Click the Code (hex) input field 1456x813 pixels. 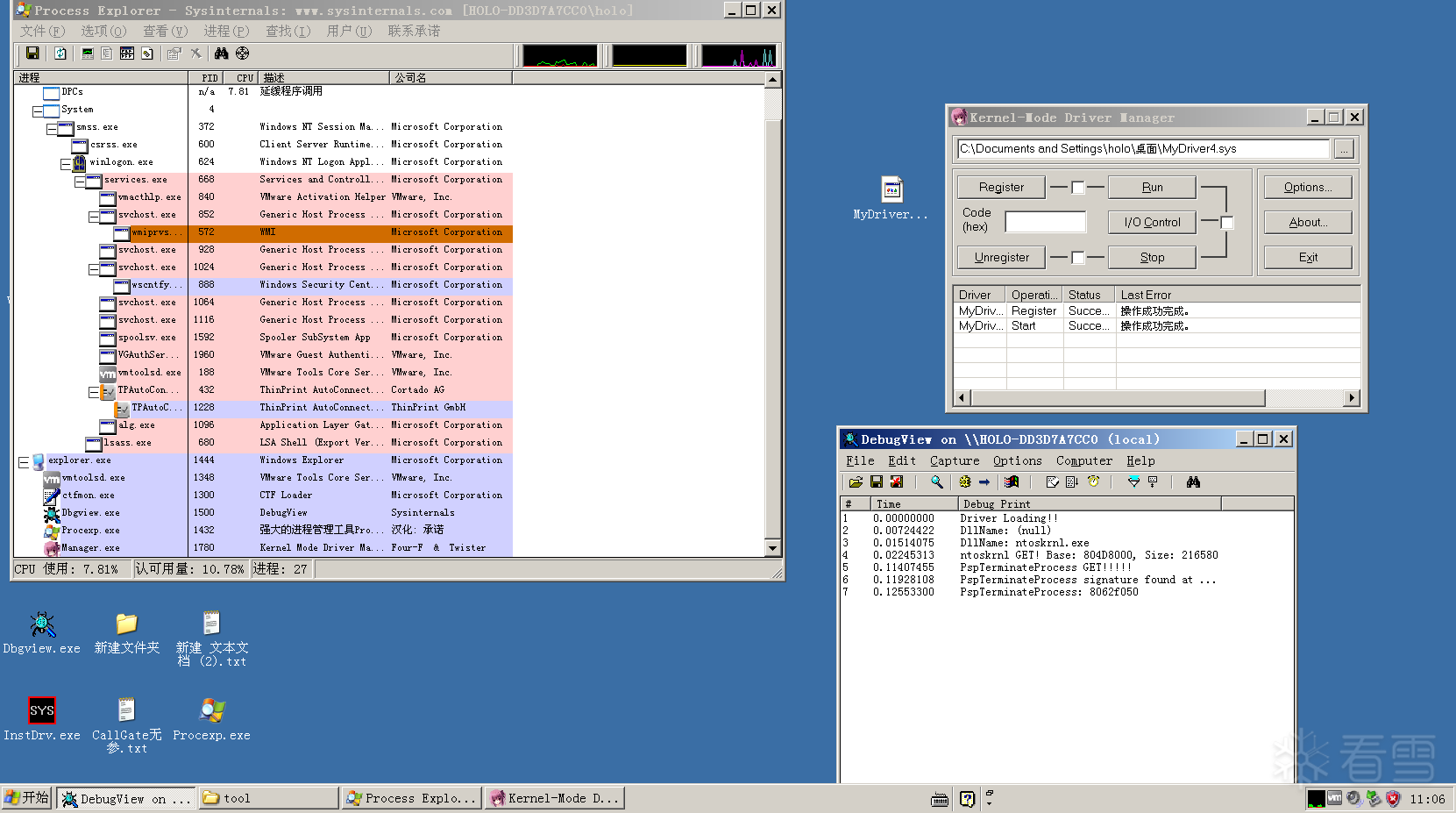[1046, 222]
